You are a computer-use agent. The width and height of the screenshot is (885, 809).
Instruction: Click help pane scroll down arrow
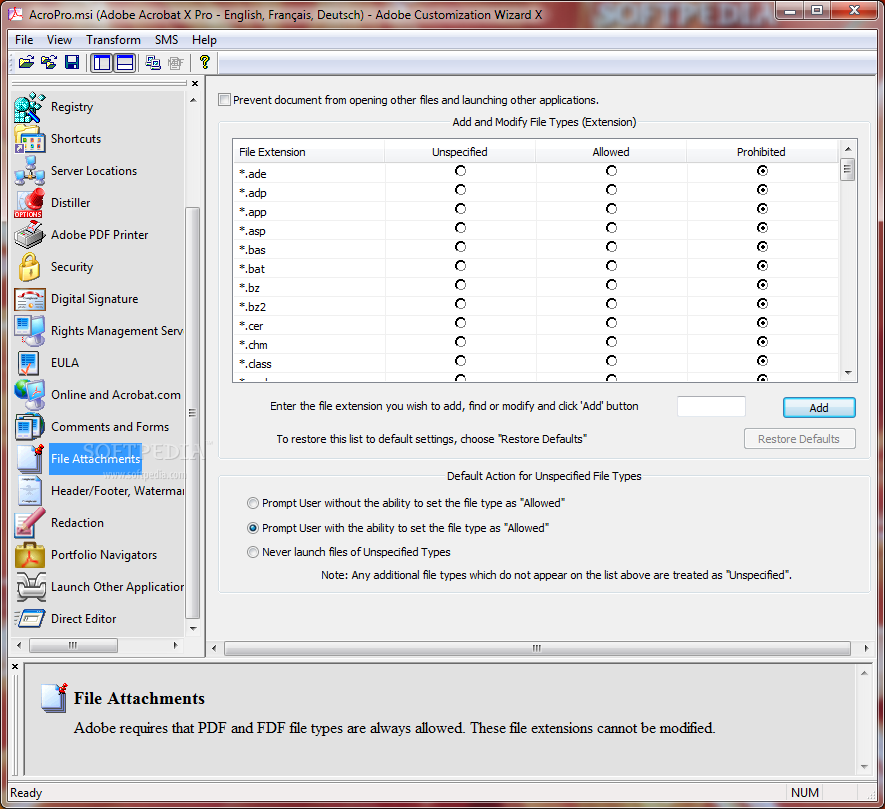864,766
